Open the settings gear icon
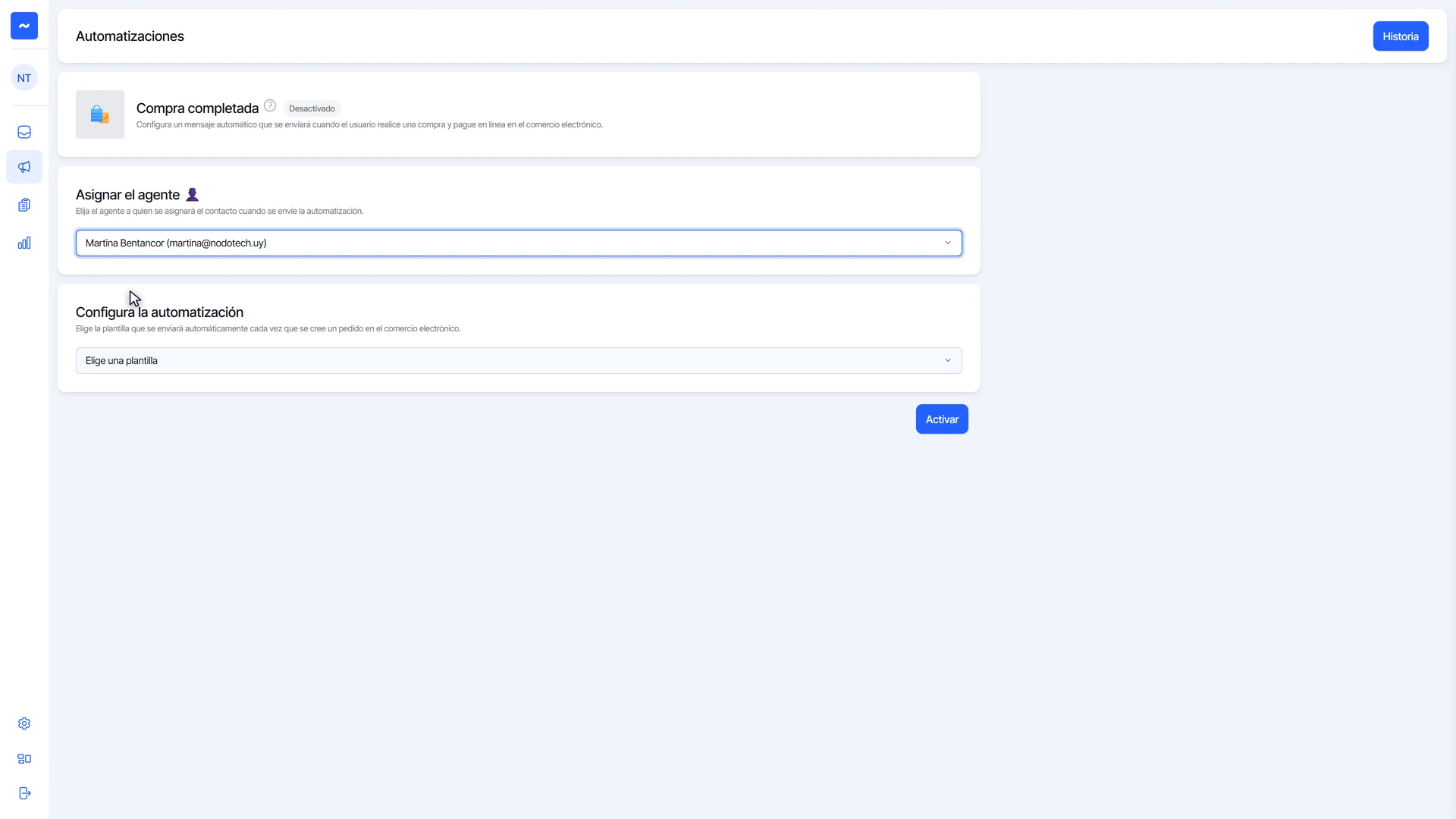This screenshot has height=819, width=1456. 24,723
